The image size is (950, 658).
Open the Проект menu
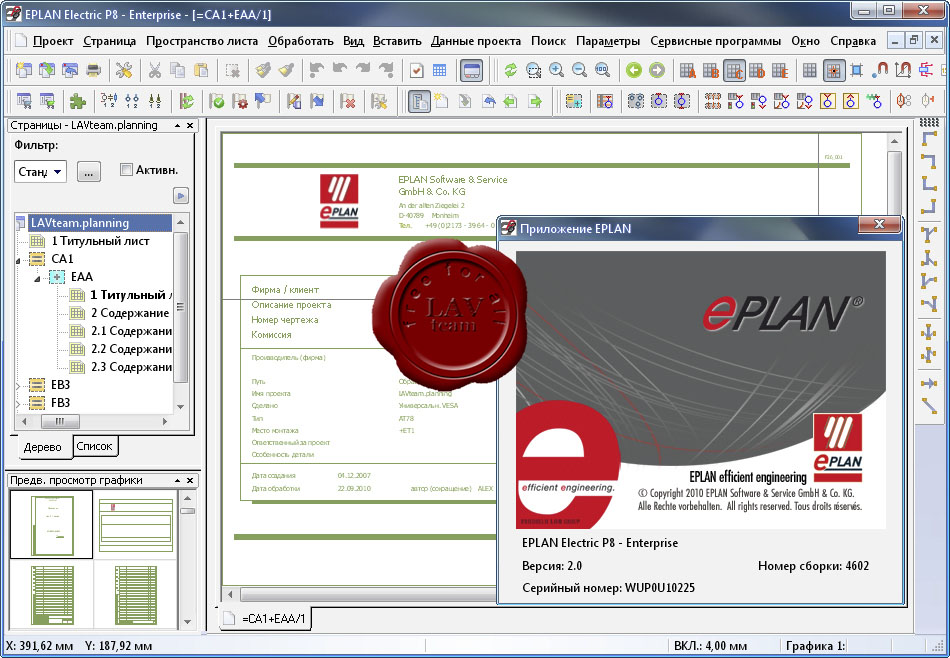[x=53, y=41]
